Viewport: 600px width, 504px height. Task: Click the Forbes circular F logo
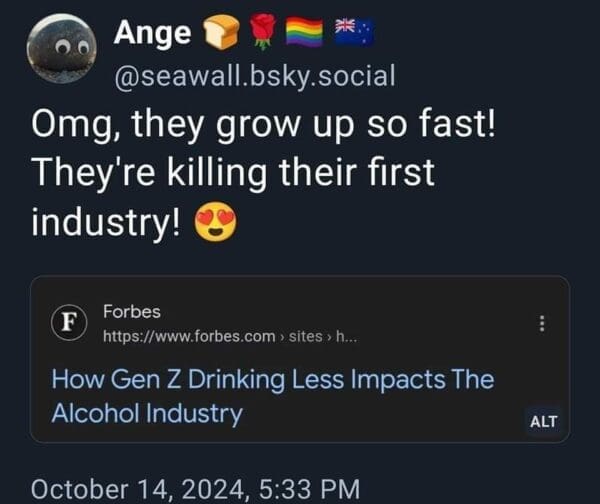[x=68, y=322]
